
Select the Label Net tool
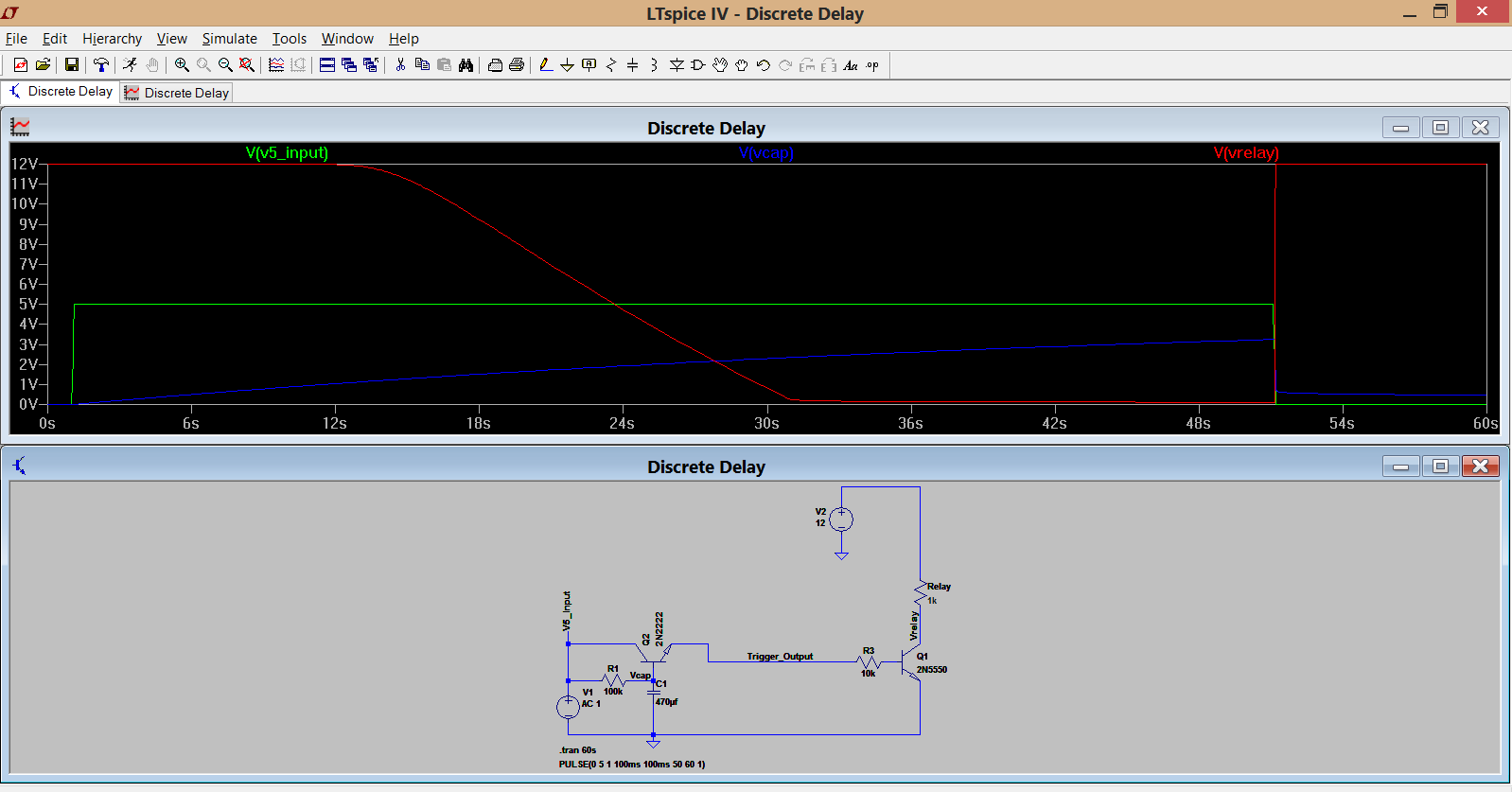pos(589,65)
